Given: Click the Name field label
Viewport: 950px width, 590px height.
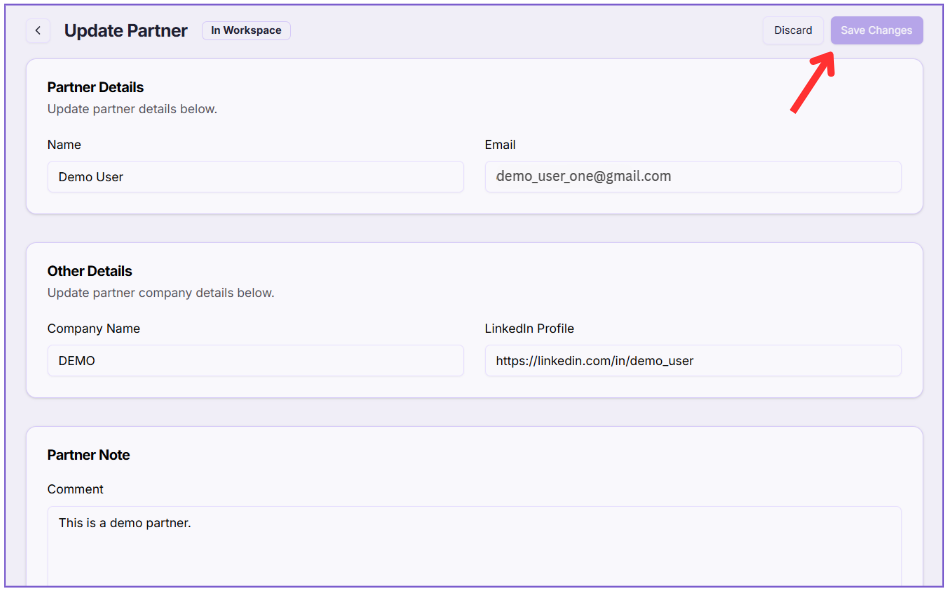Looking at the screenshot, I should click(64, 145).
